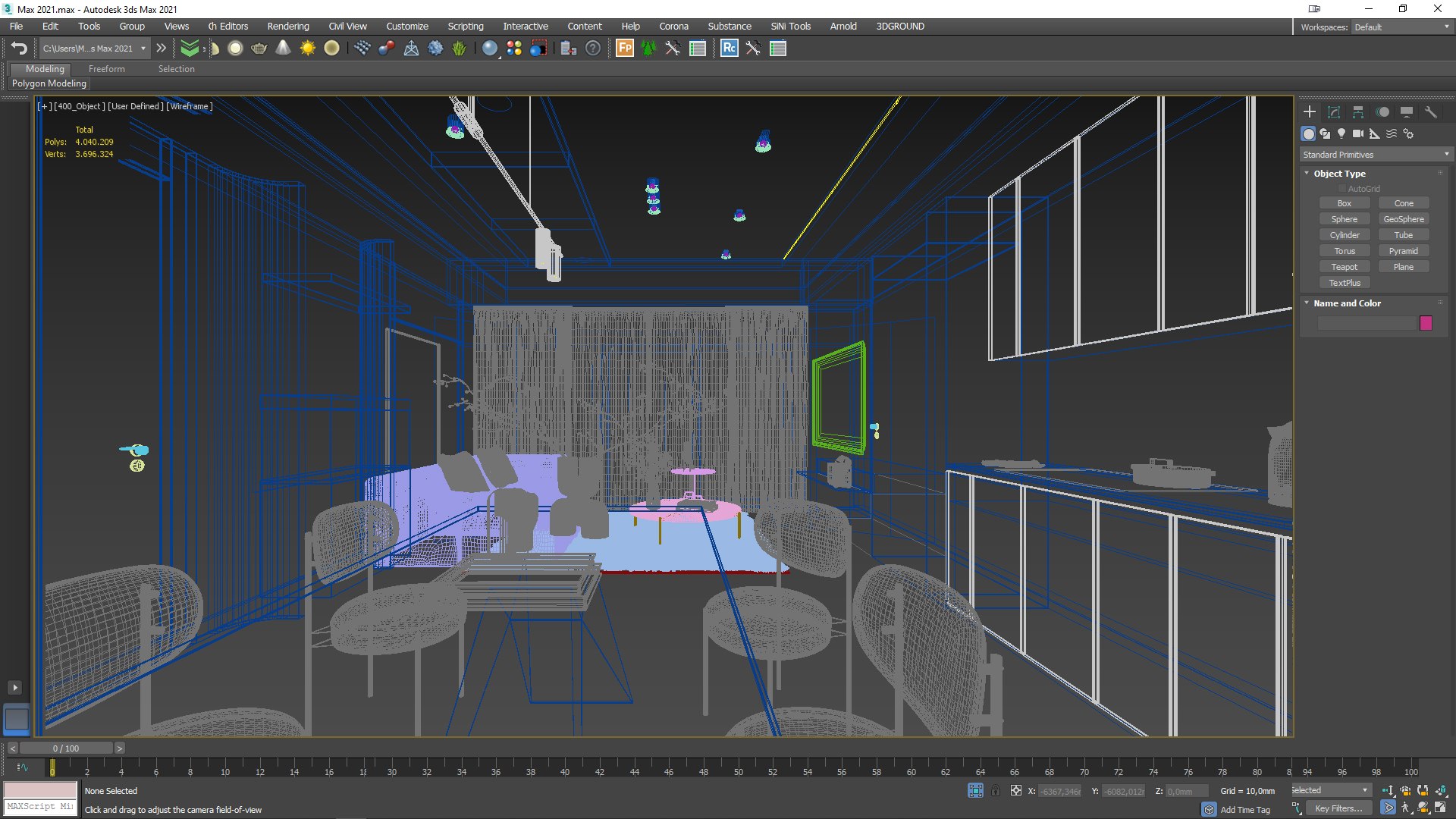This screenshot has height=819, width=1456.
Task: Open the Hierarchy command panel
Action: 1358,112
